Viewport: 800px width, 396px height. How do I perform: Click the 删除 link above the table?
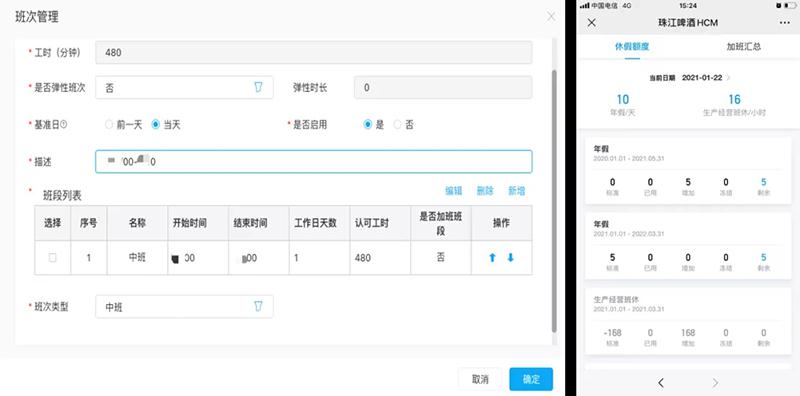tap(485, 191)
